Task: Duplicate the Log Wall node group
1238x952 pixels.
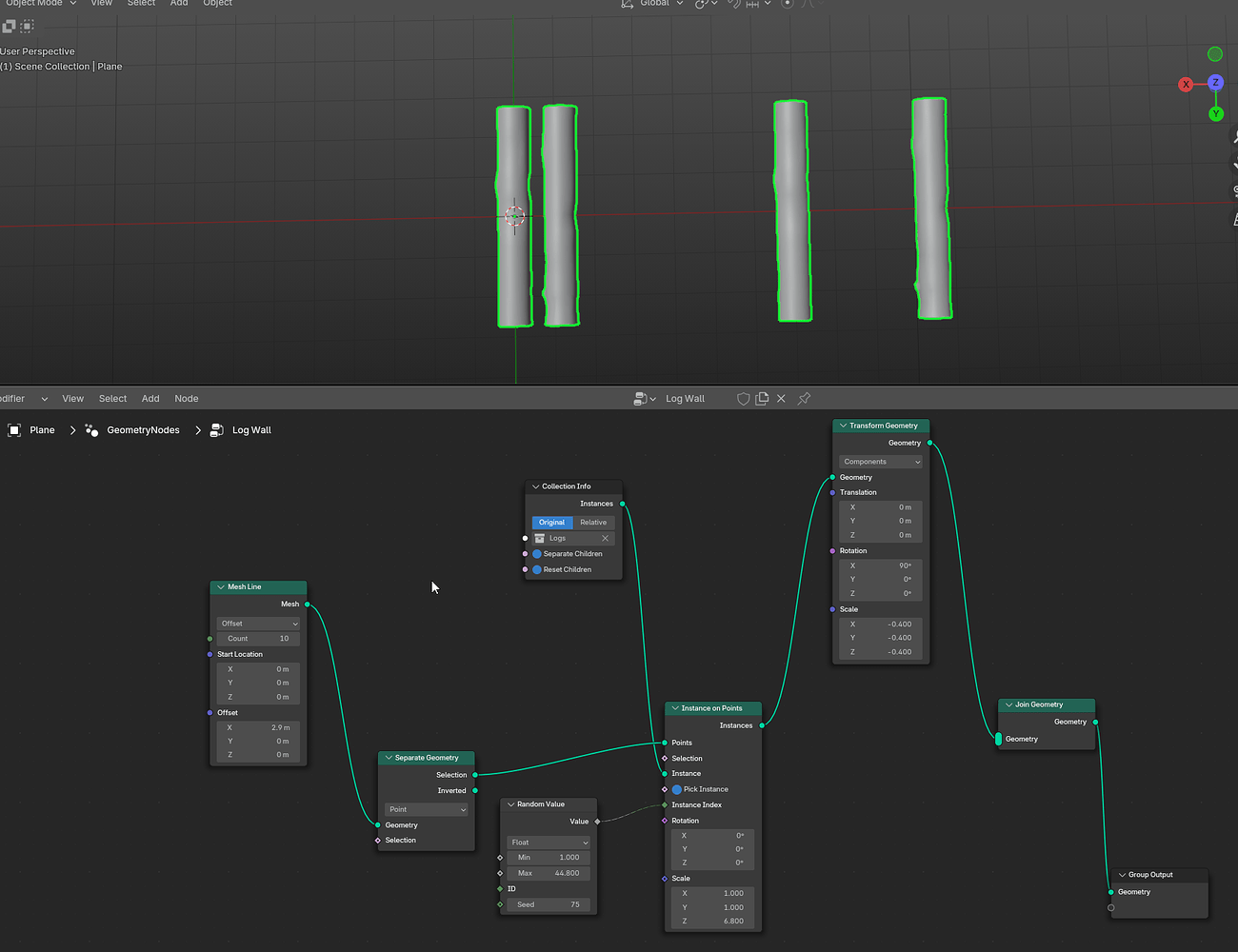Action: click(x=762, y=399)
